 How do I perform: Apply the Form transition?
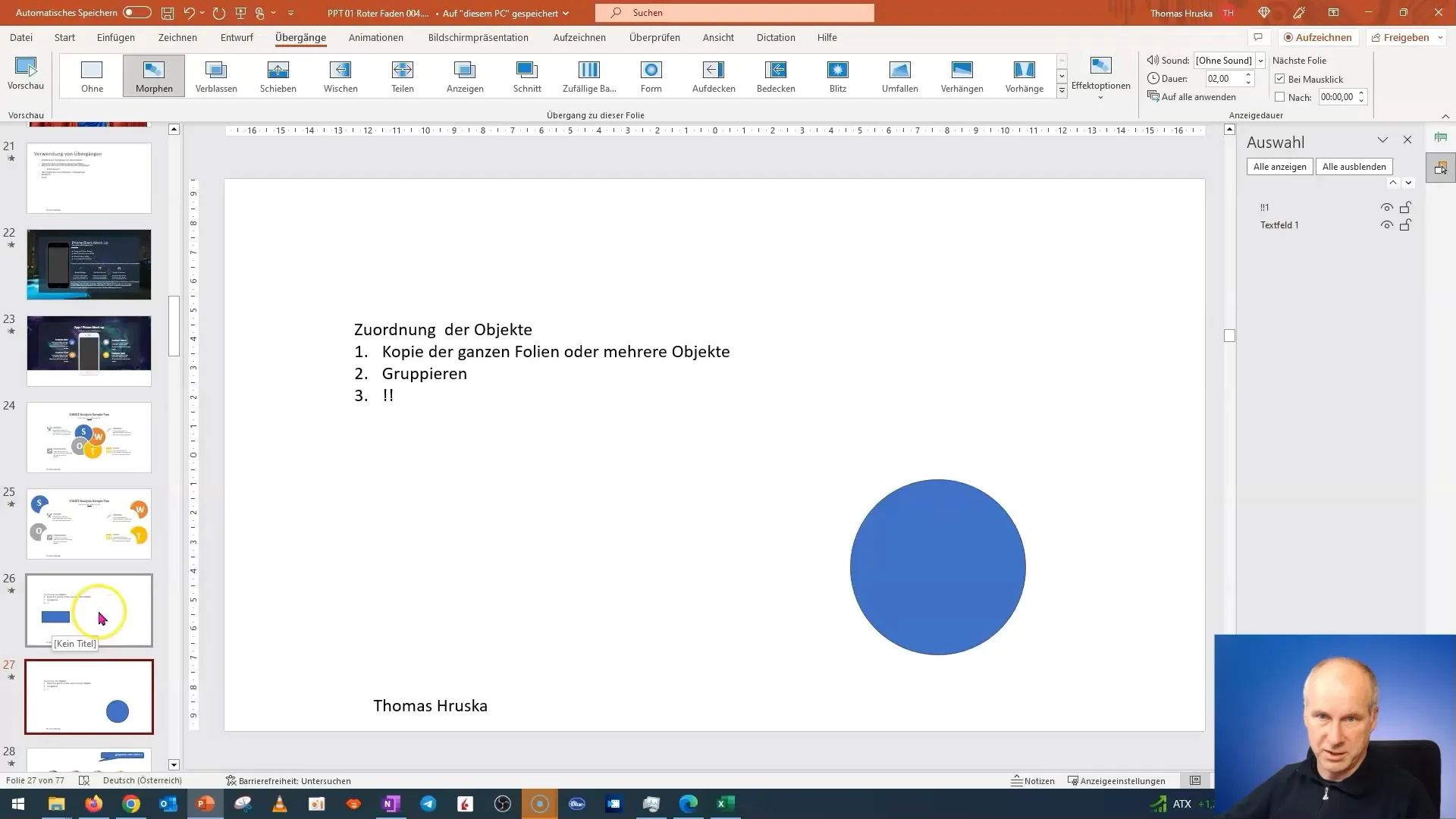click(651, 76)
